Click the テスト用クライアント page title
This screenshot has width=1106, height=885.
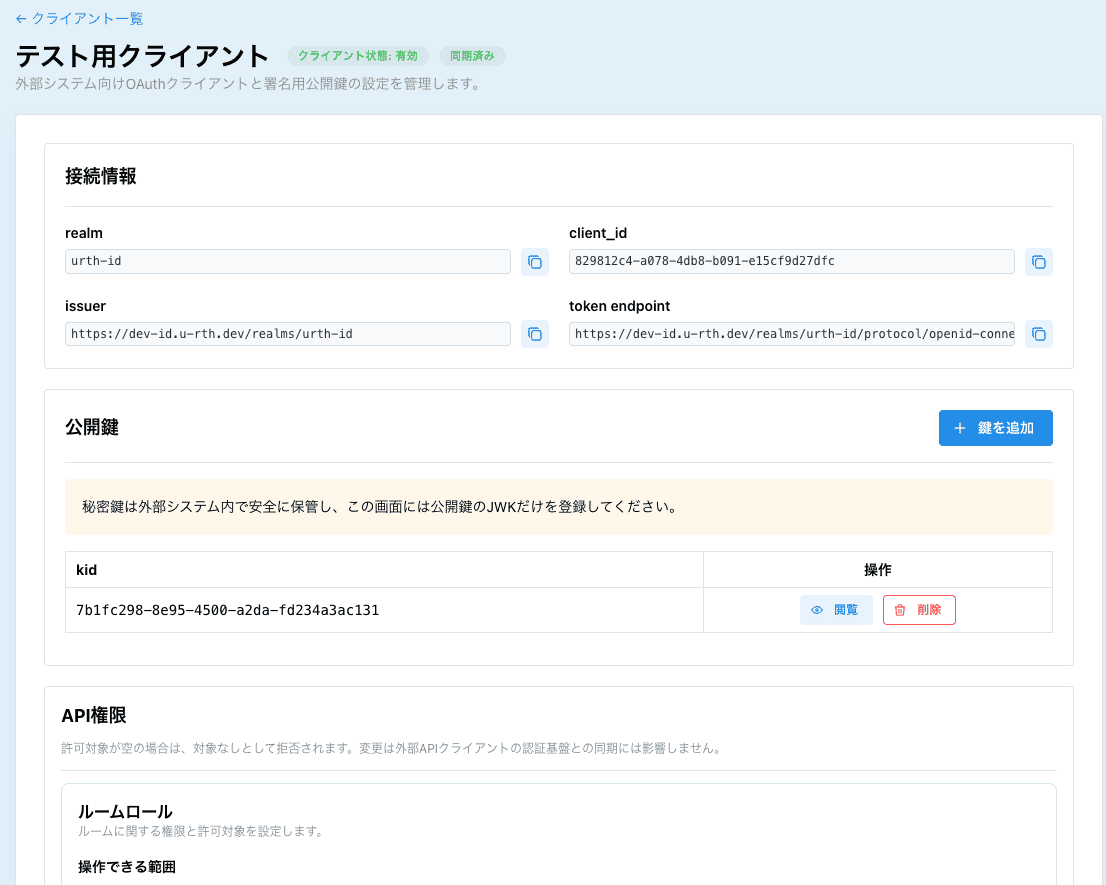[142, 56]
